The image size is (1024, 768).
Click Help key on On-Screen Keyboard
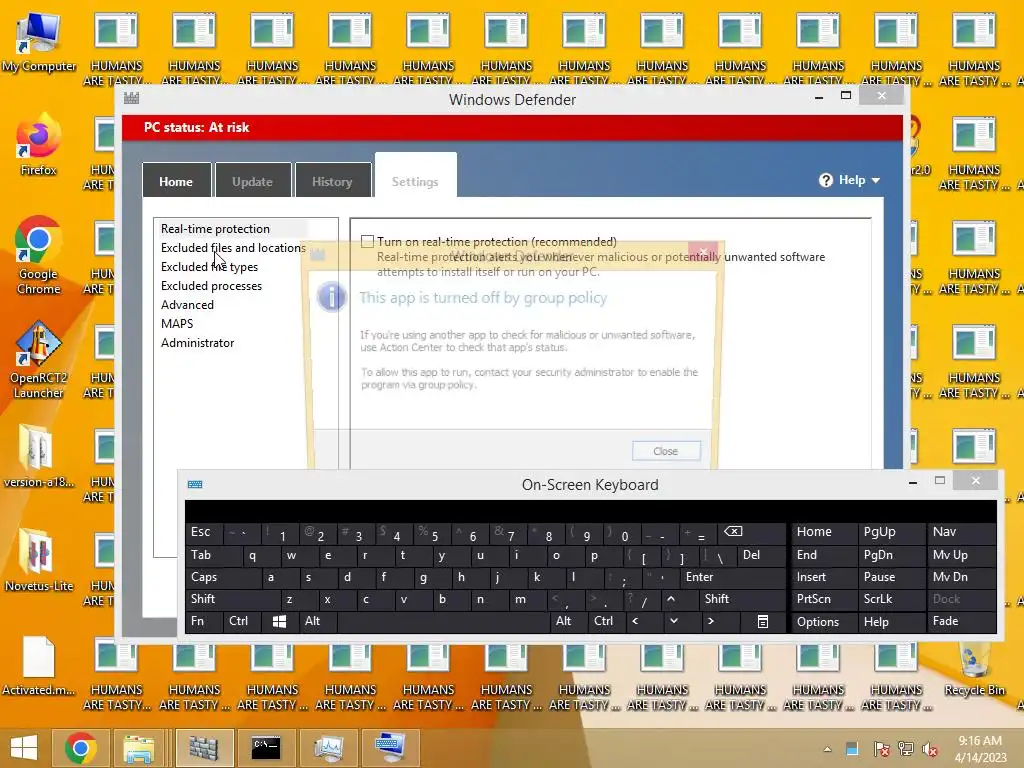(891, 621)
